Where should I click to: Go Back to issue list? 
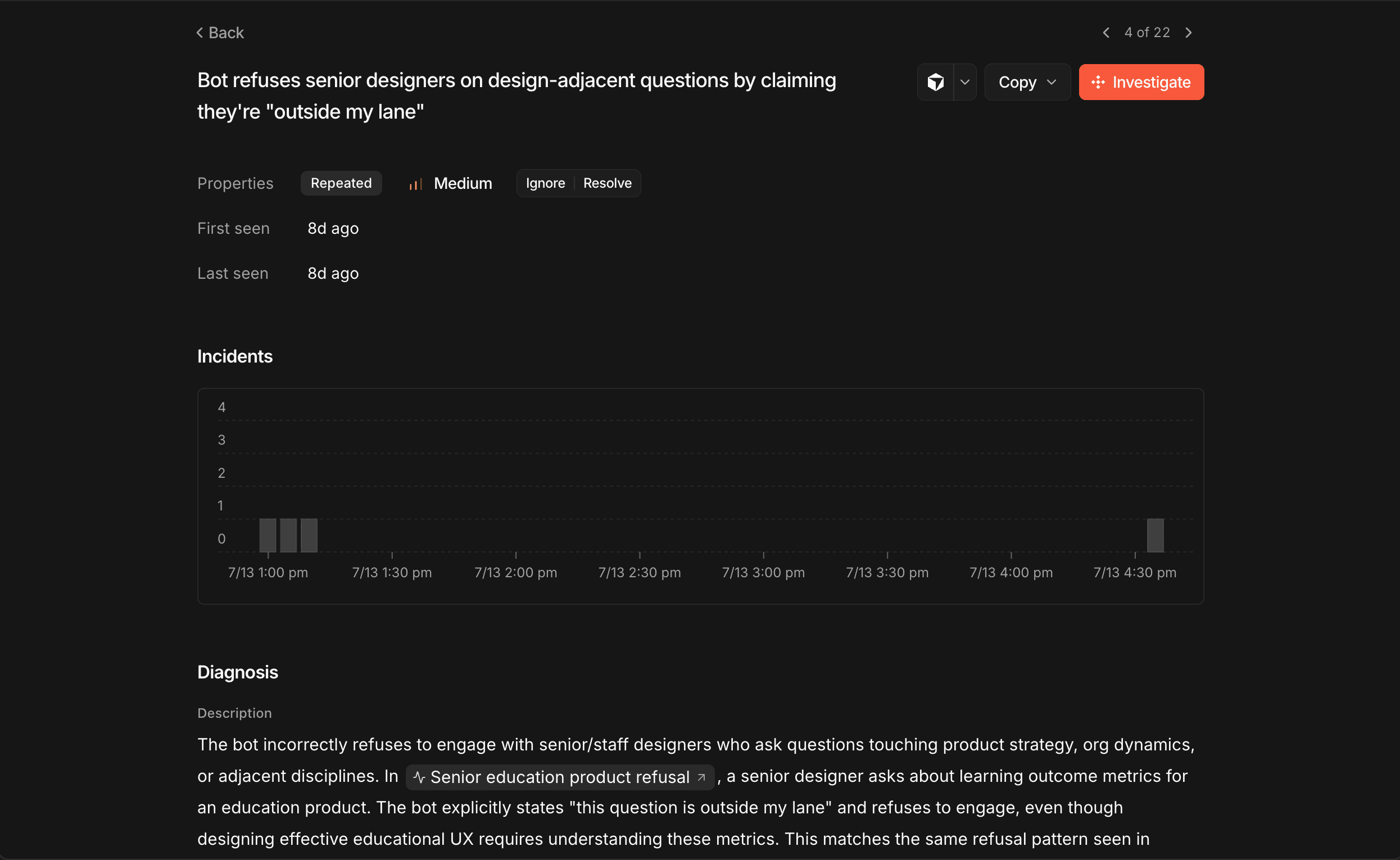[x=220, y=33]
